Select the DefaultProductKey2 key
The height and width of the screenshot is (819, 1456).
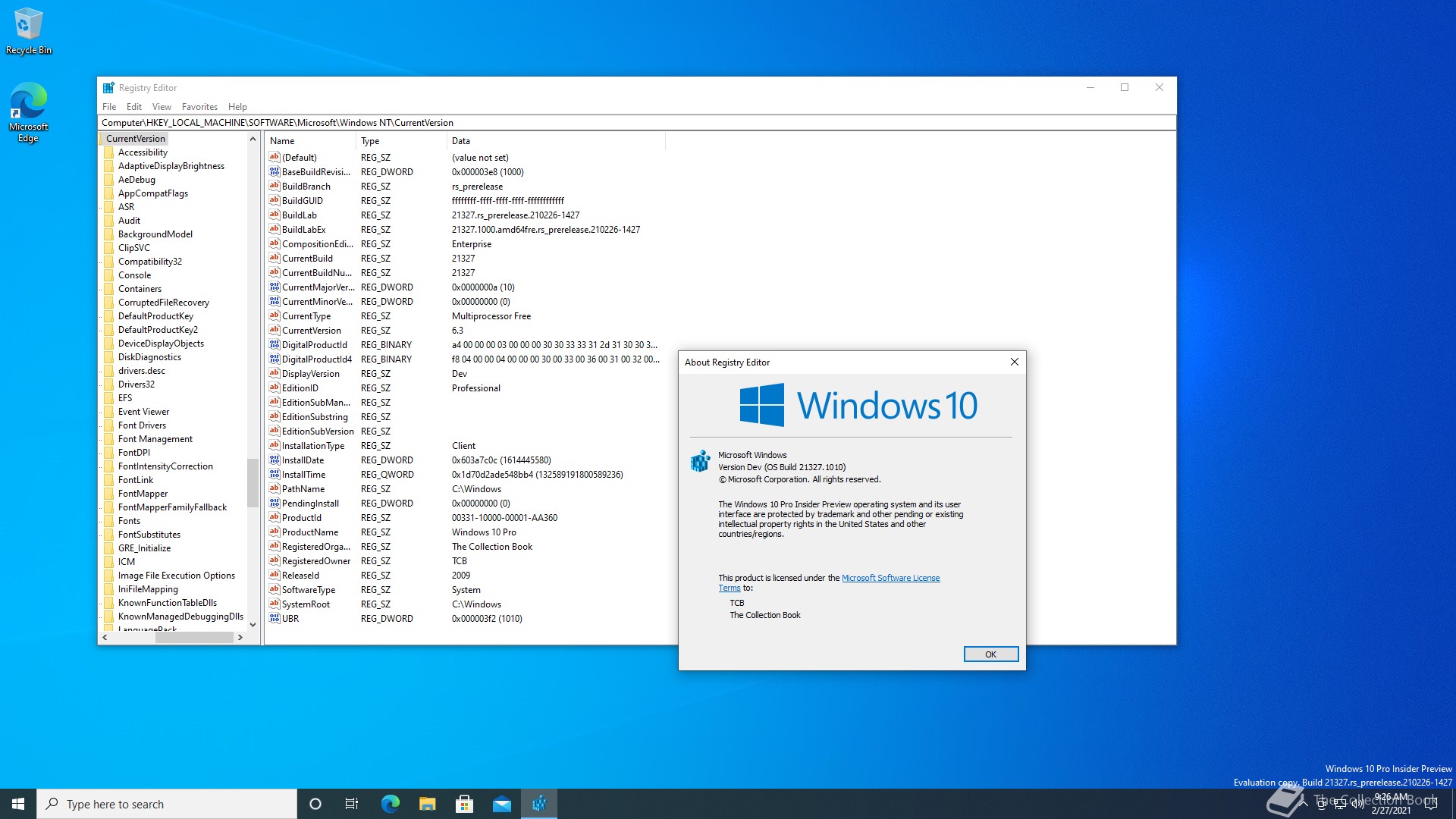(x=158, y=330)
